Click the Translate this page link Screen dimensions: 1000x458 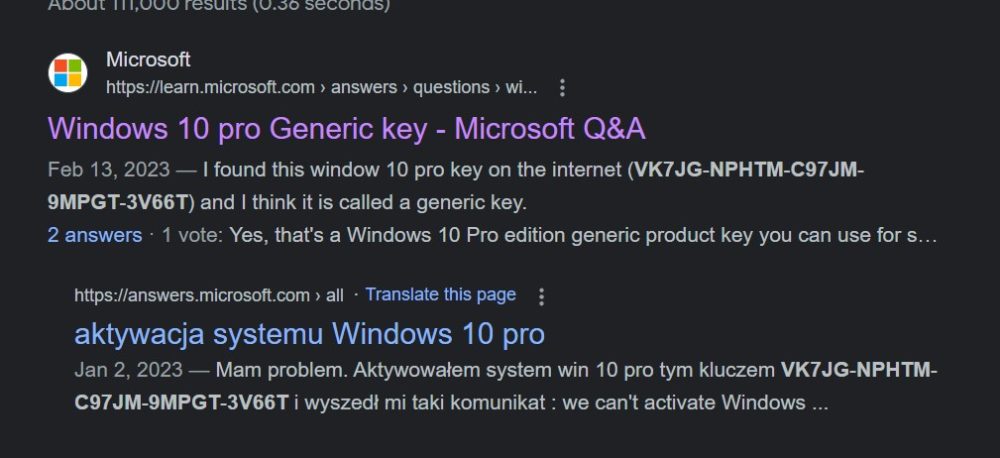click(x=441, y=295)
